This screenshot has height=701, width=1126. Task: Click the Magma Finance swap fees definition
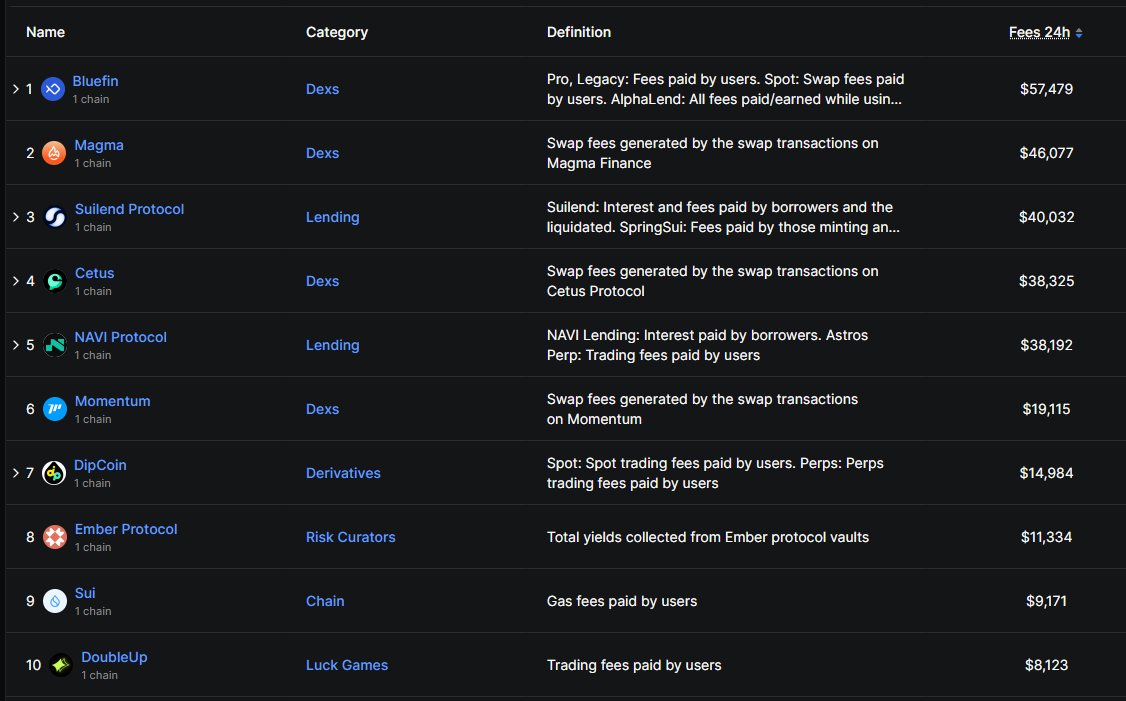(712, 153)
